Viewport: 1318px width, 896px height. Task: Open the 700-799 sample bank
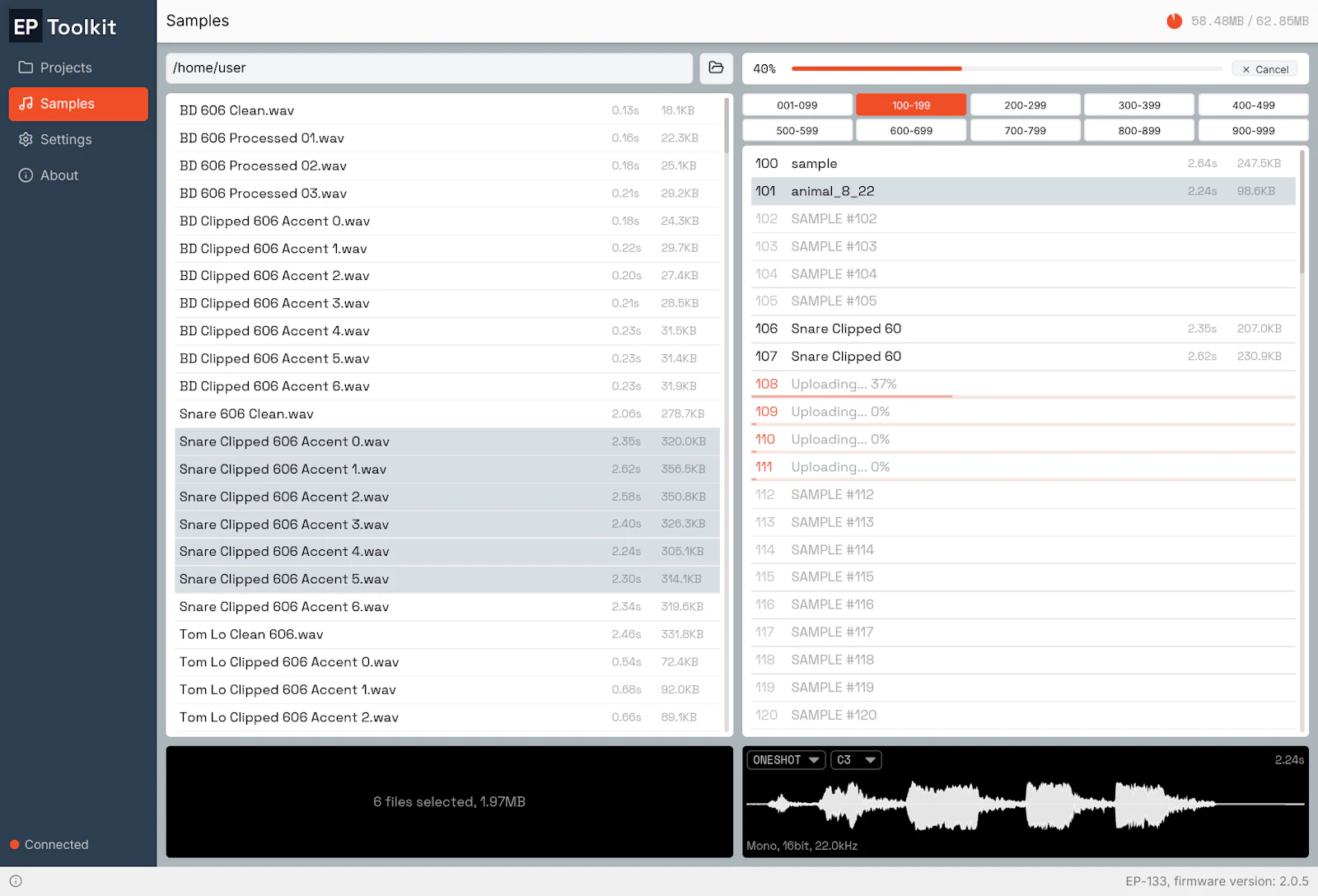pos(1026,130)
